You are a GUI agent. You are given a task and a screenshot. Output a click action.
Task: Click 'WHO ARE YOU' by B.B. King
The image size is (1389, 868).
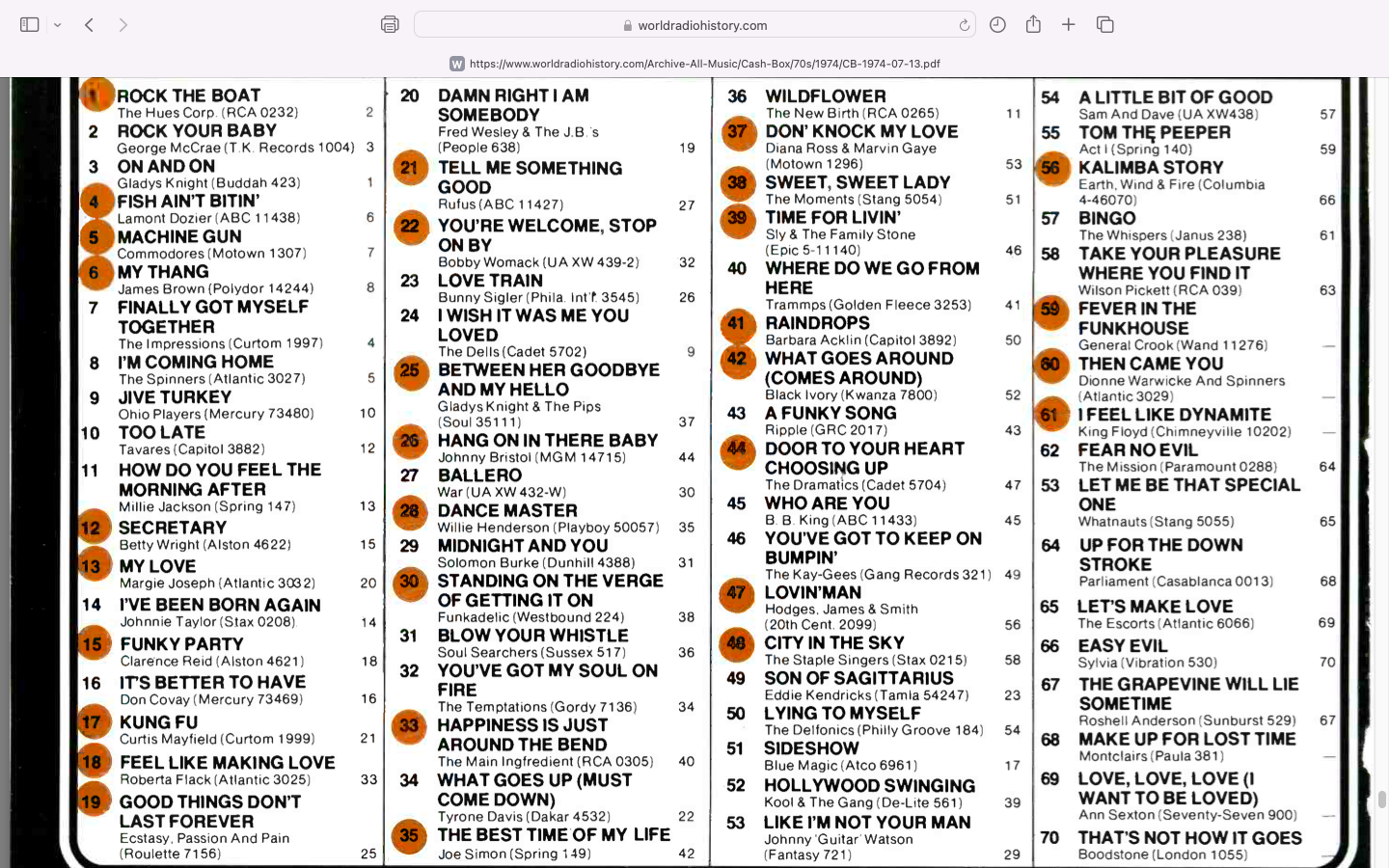[828, 503]
